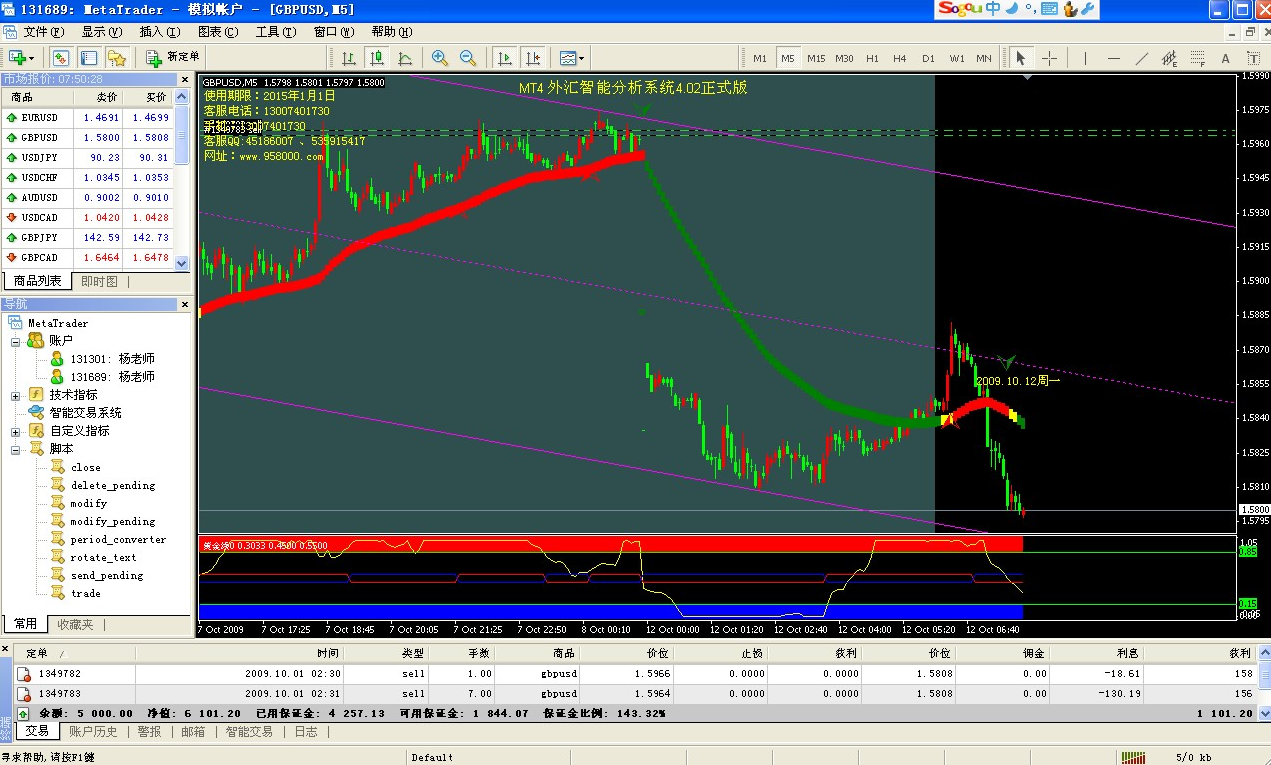
Task: Select order 1349783 row
Action: (635, 693)
